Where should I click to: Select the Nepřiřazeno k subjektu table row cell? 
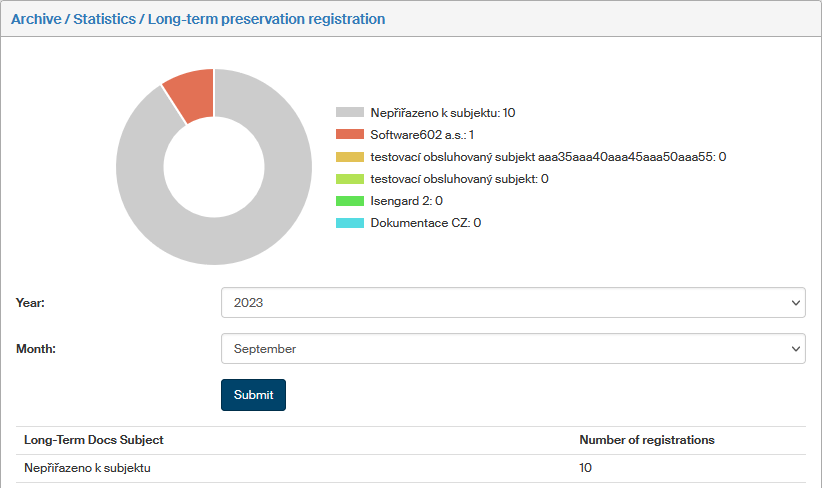pyautogui.click(x=87, y=468)
